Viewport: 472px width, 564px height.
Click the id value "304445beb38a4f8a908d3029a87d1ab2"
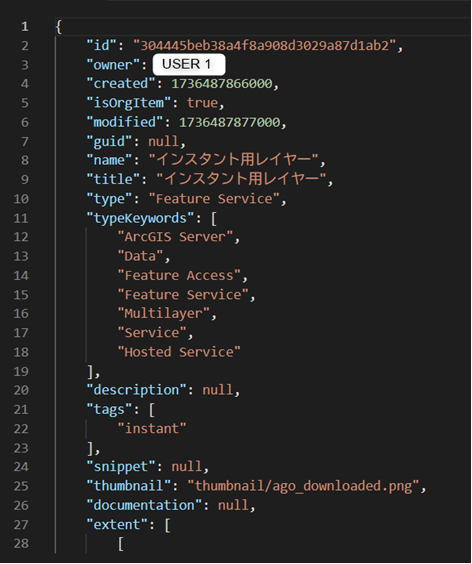[x=265, y=46]
